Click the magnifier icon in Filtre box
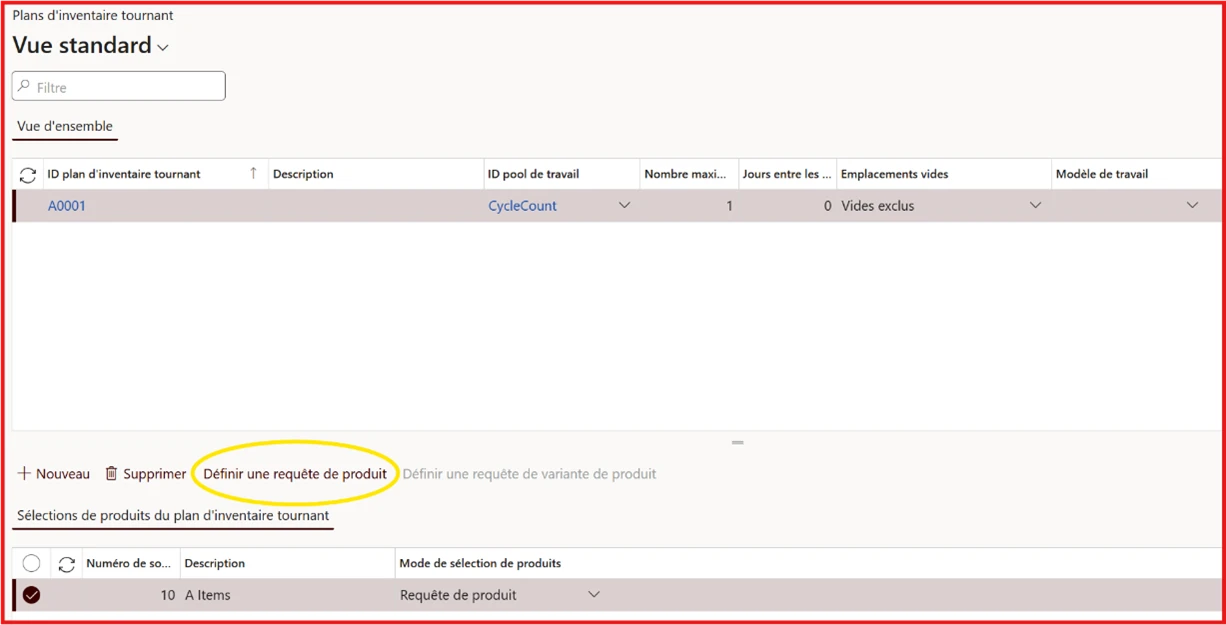Viewport: 1226px width, 625px height. click(24, 87)
